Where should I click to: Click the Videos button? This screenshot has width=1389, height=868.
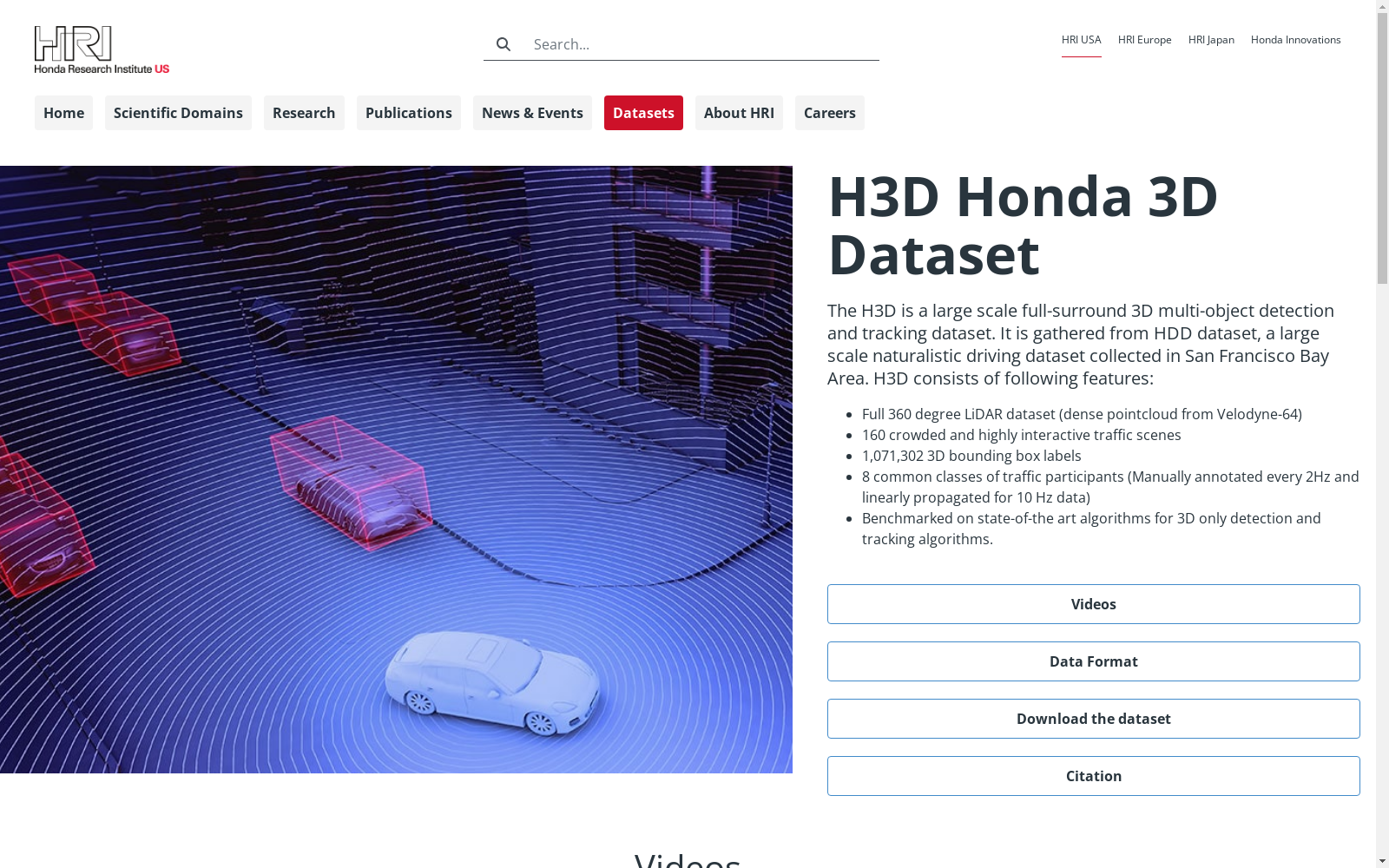[x=1094, y=604]
